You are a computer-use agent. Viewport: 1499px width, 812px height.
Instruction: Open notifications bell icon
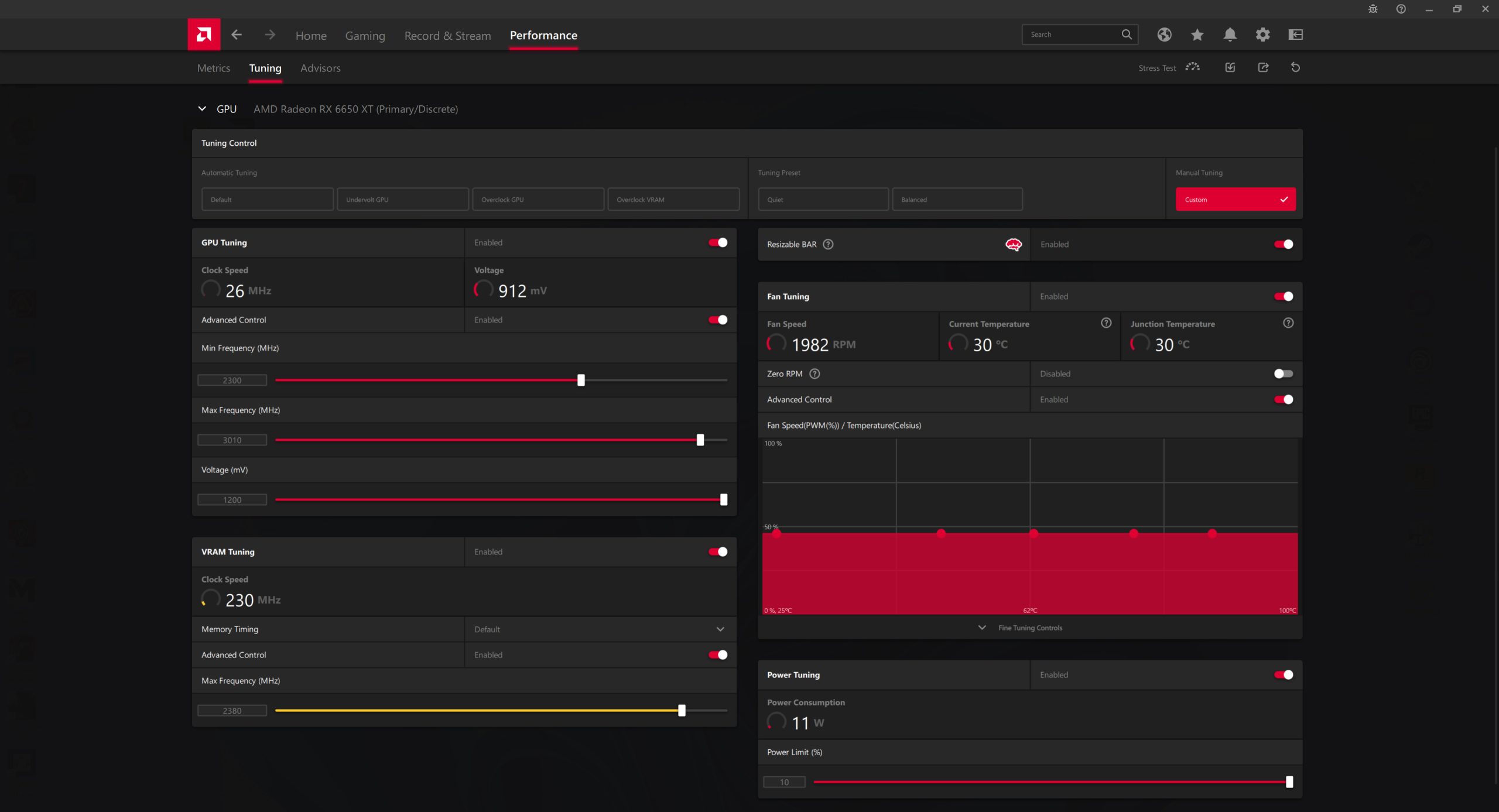(x=1230, y=35)
